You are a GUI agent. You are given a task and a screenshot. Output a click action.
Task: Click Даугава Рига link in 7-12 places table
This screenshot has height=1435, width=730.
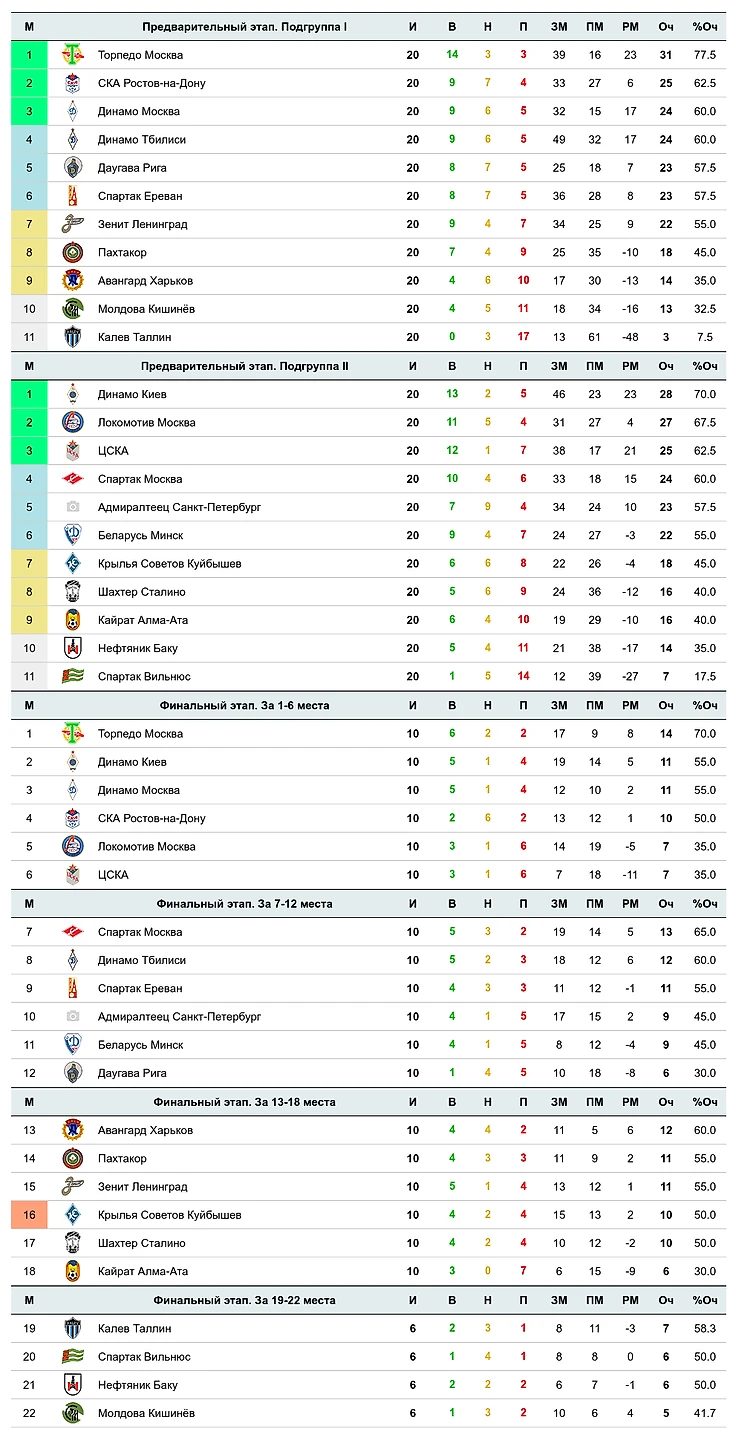(x=132, y=1073)
